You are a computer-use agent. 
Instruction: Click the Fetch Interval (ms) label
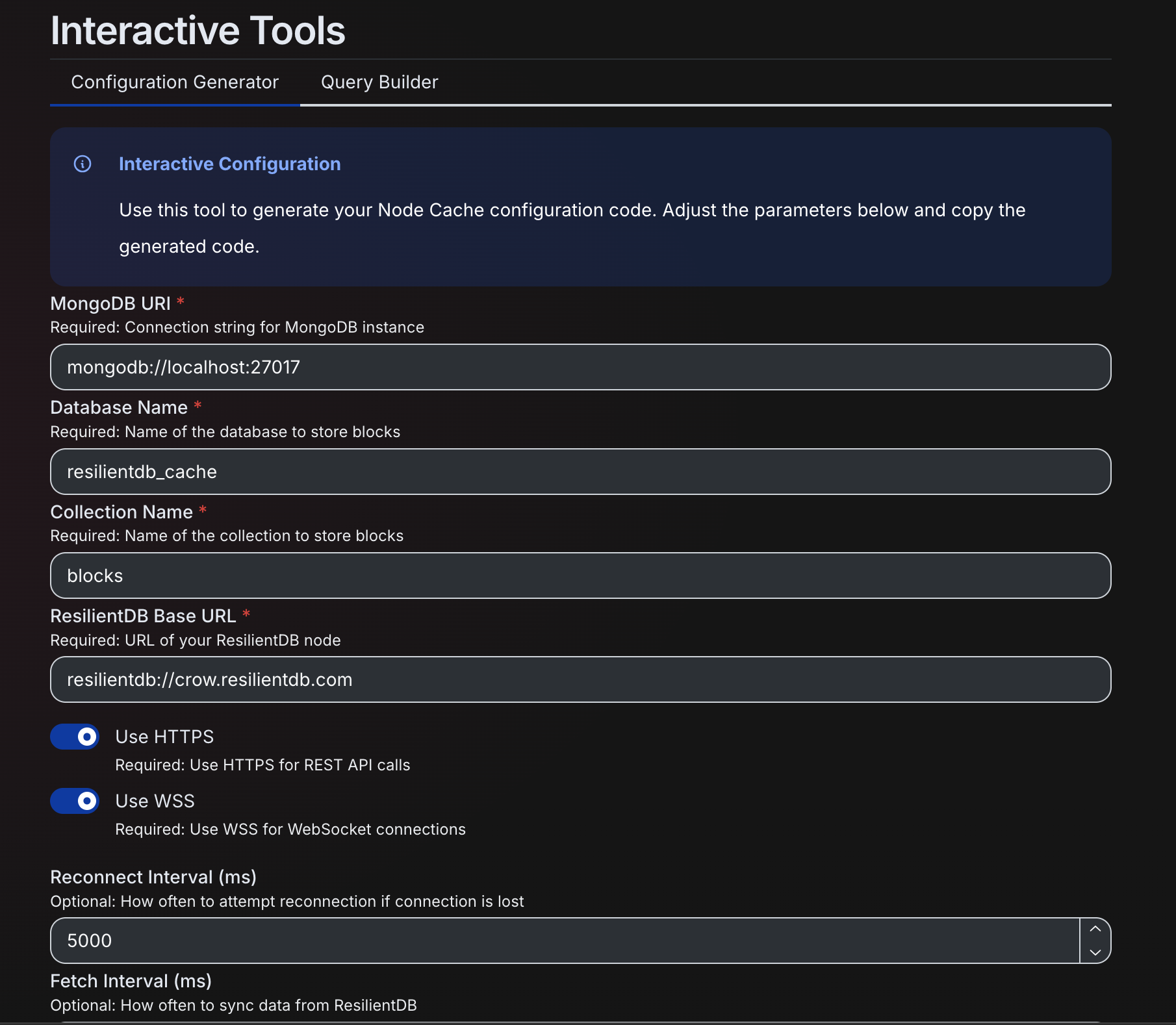pyautogui.click(x=131, y=981)
